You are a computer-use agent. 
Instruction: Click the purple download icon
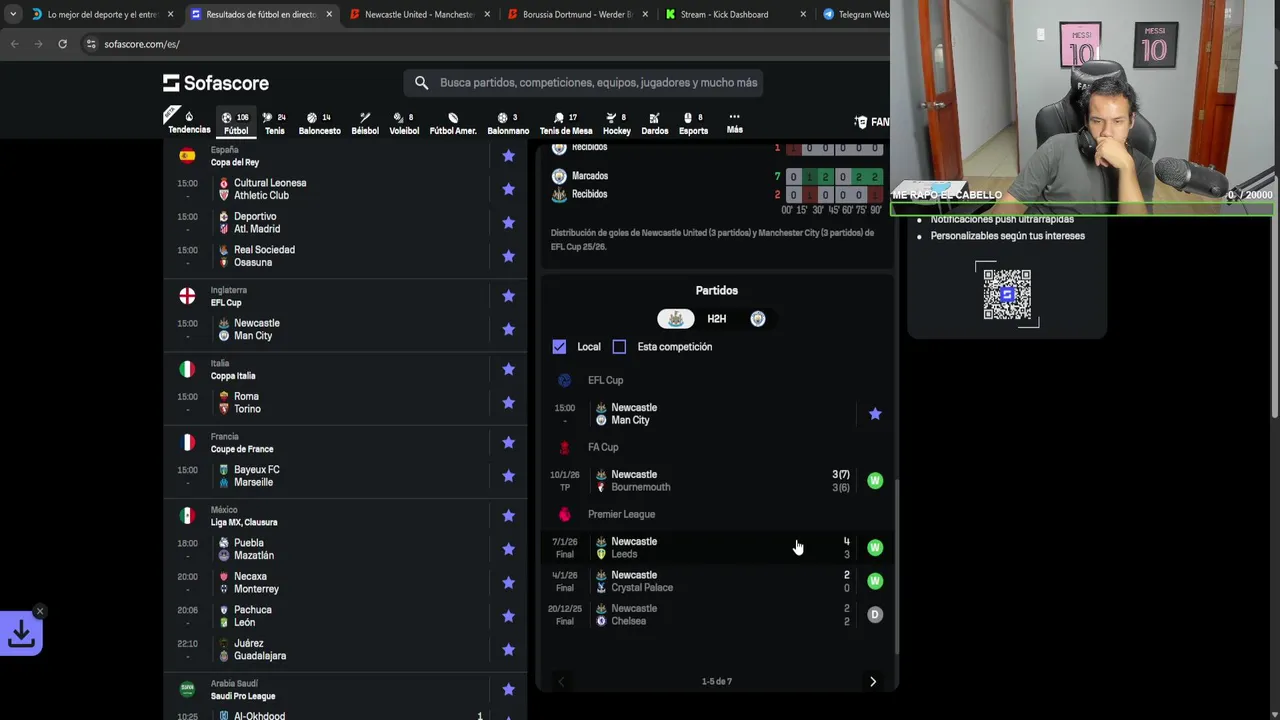(x=21, y=634)
